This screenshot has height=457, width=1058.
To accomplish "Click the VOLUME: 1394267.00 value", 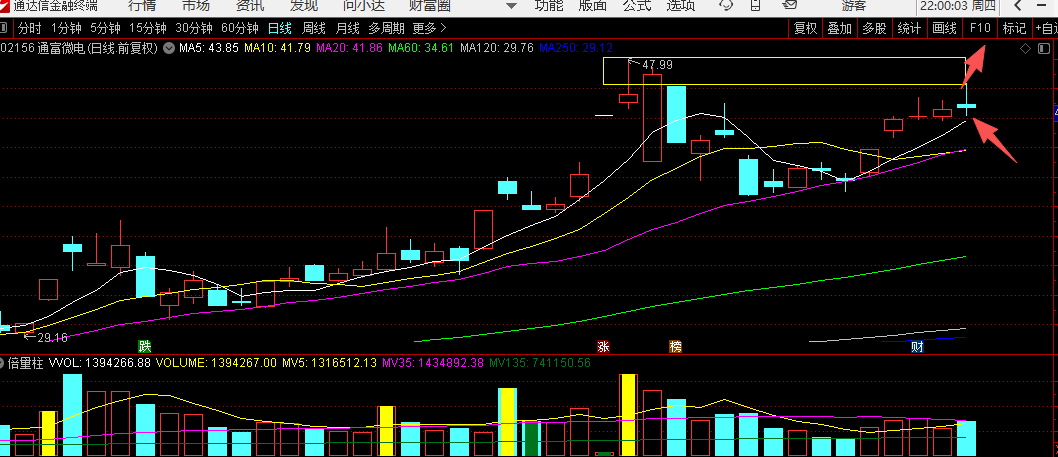I will (x=216, y=363).
